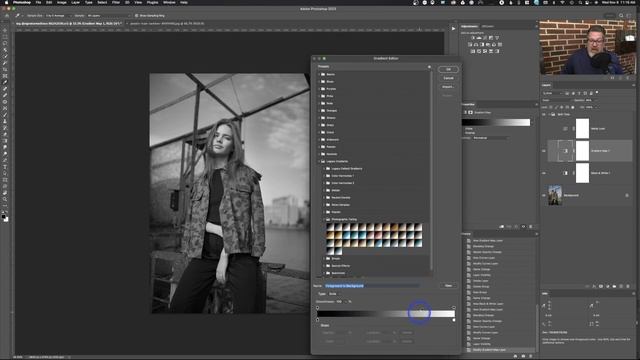Hide the Background layer
The height and width of the screenshot is (360, 640).
pyautogui.click(x=544, y=196)
